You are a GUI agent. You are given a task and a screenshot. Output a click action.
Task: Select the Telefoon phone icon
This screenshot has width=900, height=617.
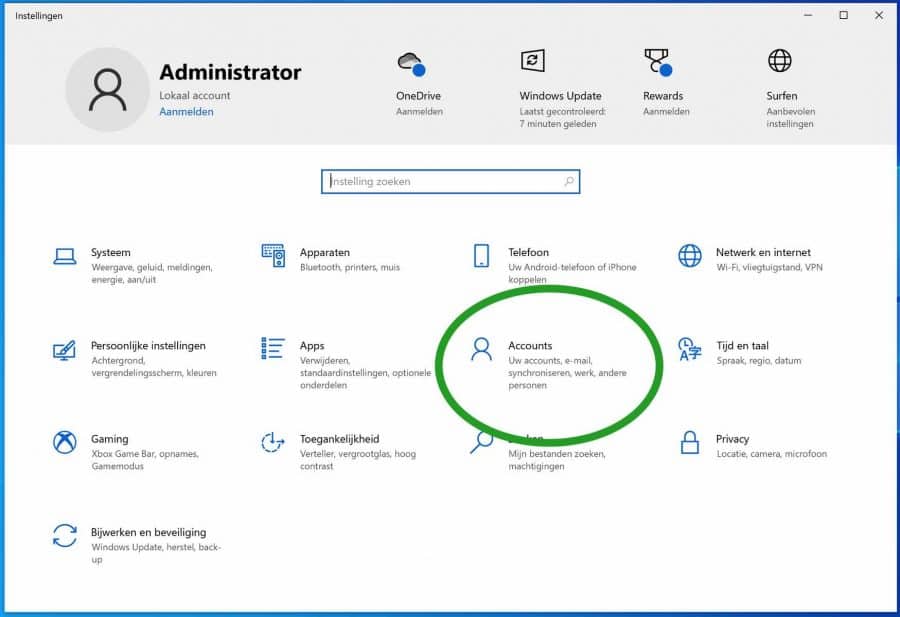[x=482, y=255]
